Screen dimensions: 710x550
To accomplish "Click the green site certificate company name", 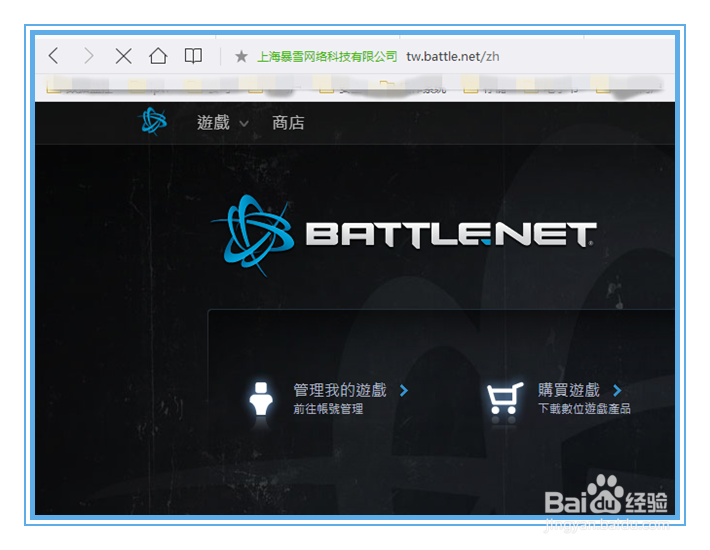I will 327,57.
